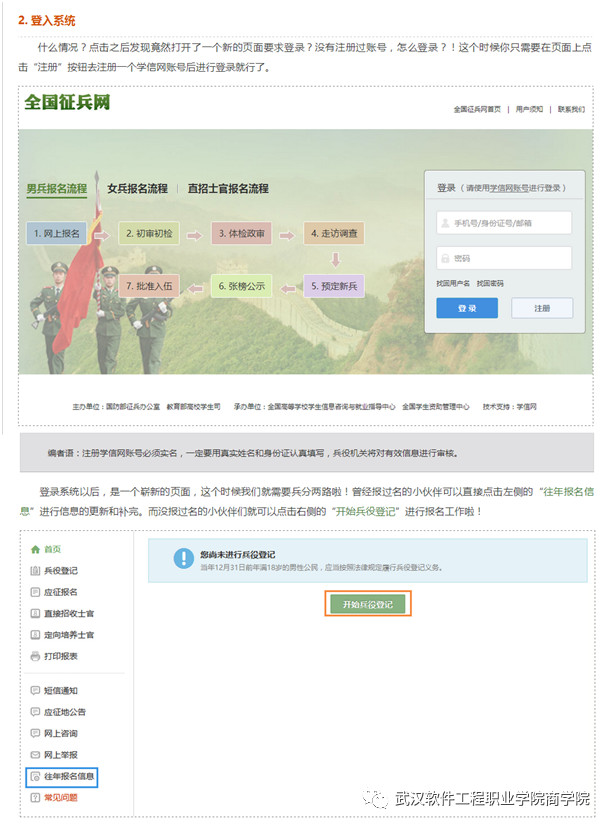Screen dimensions: 609x826
Task: Click the 短信通知 message icon
Action: click(x=36, y=690)
